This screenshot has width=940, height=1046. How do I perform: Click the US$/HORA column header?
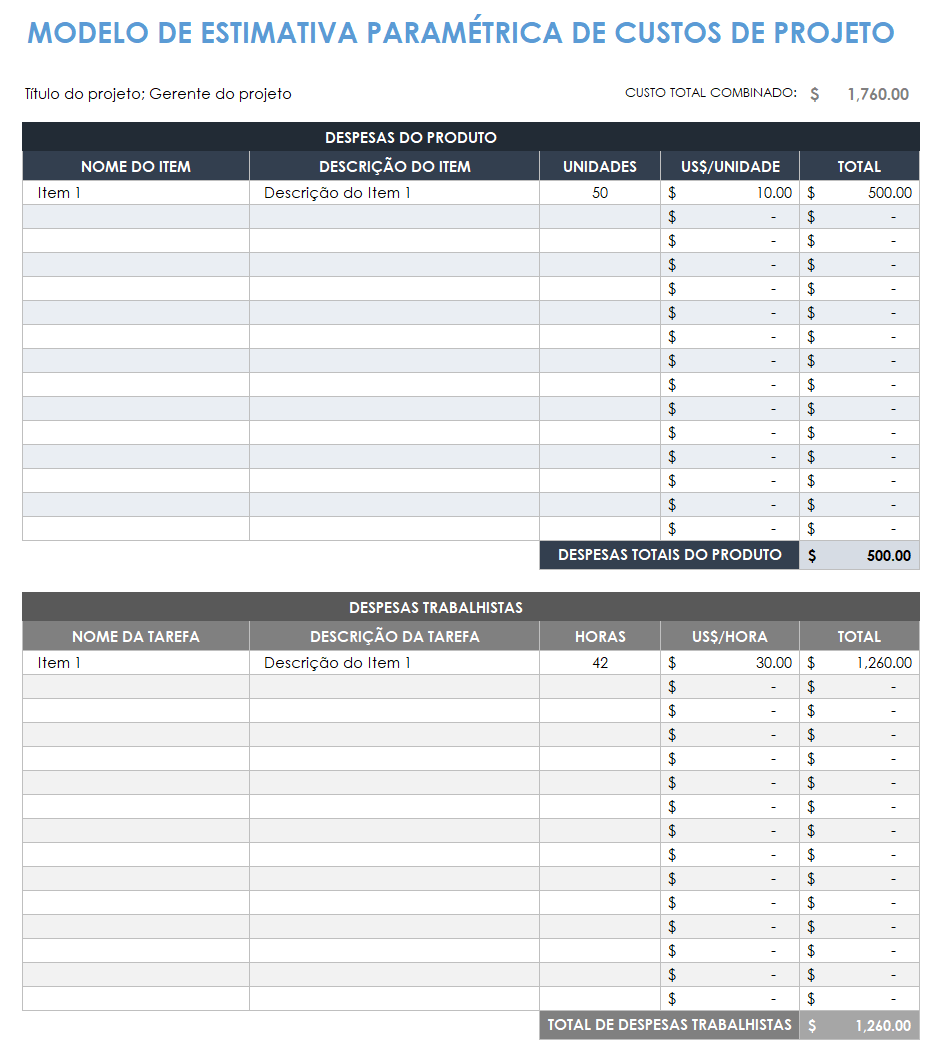tap(730, 636)
